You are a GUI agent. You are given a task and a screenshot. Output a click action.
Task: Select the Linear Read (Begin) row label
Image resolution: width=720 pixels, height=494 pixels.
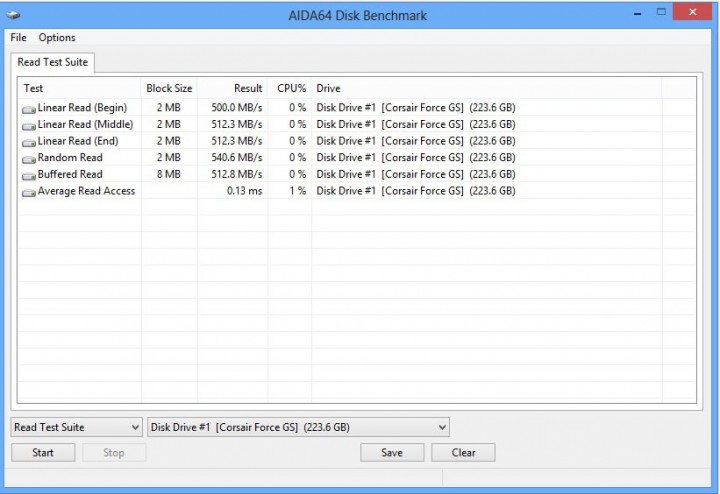point(82,107)
